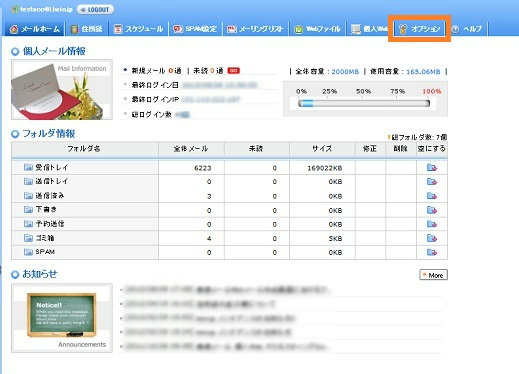Viewport: 519px width, 374px height.
Task: Click the LOGOUT button
Action: pos(95,10)
